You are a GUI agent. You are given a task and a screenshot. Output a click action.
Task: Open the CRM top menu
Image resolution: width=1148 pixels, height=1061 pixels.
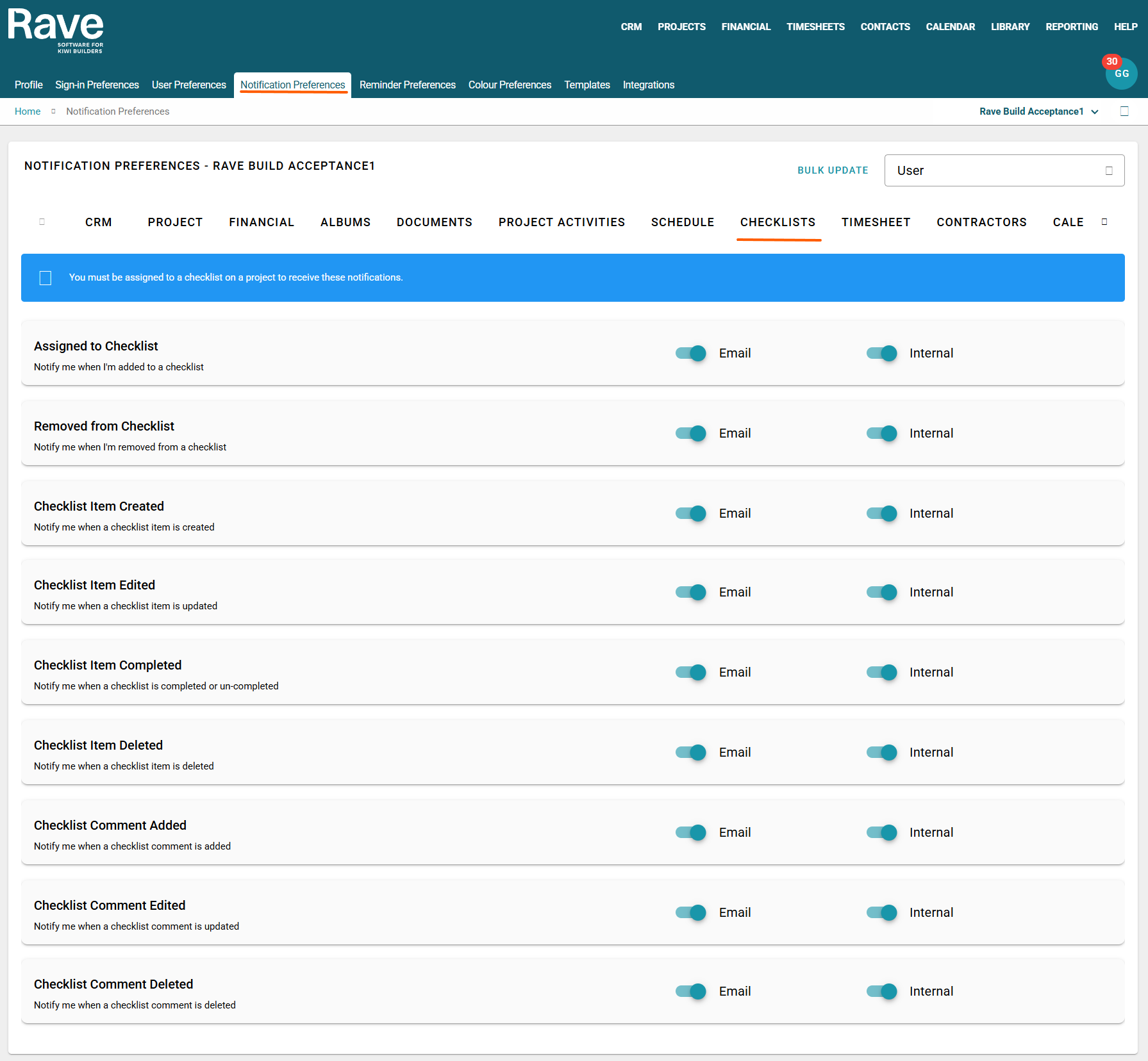click(631, 27)
